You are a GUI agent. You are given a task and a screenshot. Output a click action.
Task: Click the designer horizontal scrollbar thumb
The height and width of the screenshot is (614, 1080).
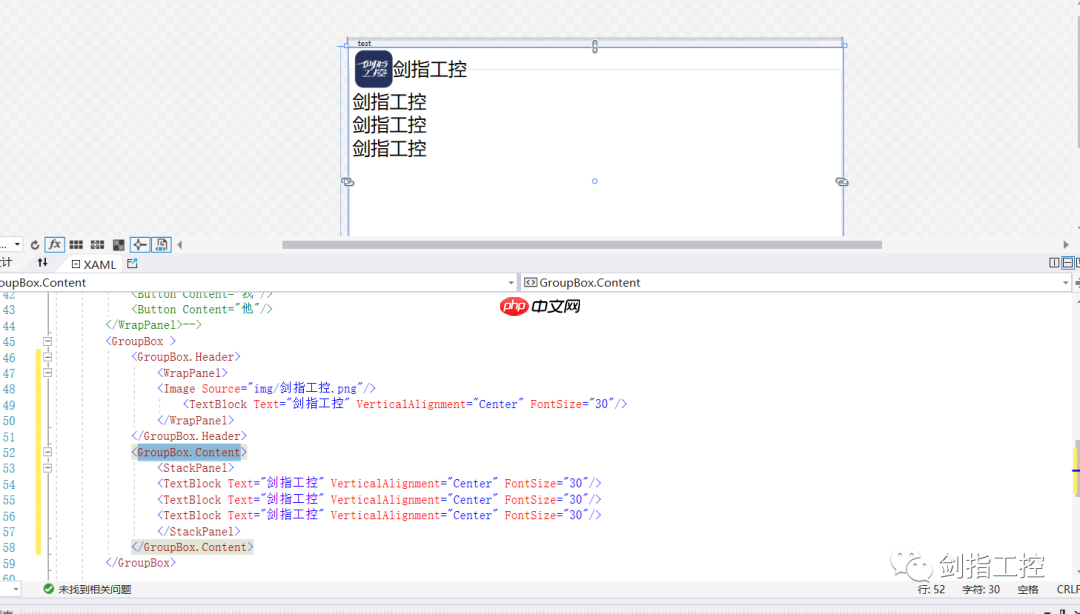pos(582,245)
